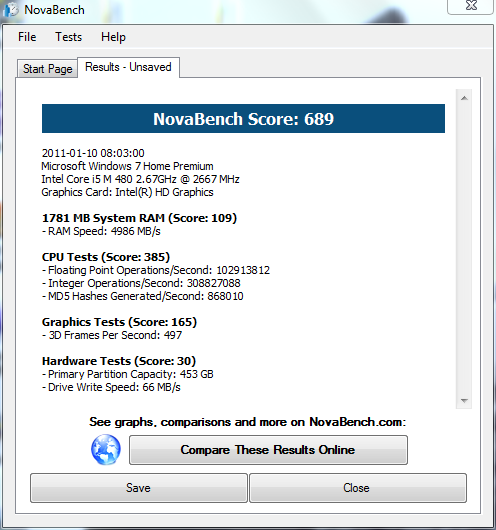The width and height of the screenshot is (496, 530).
Task: Click the Hardware Tests score heading
Action: click(119, 361)
